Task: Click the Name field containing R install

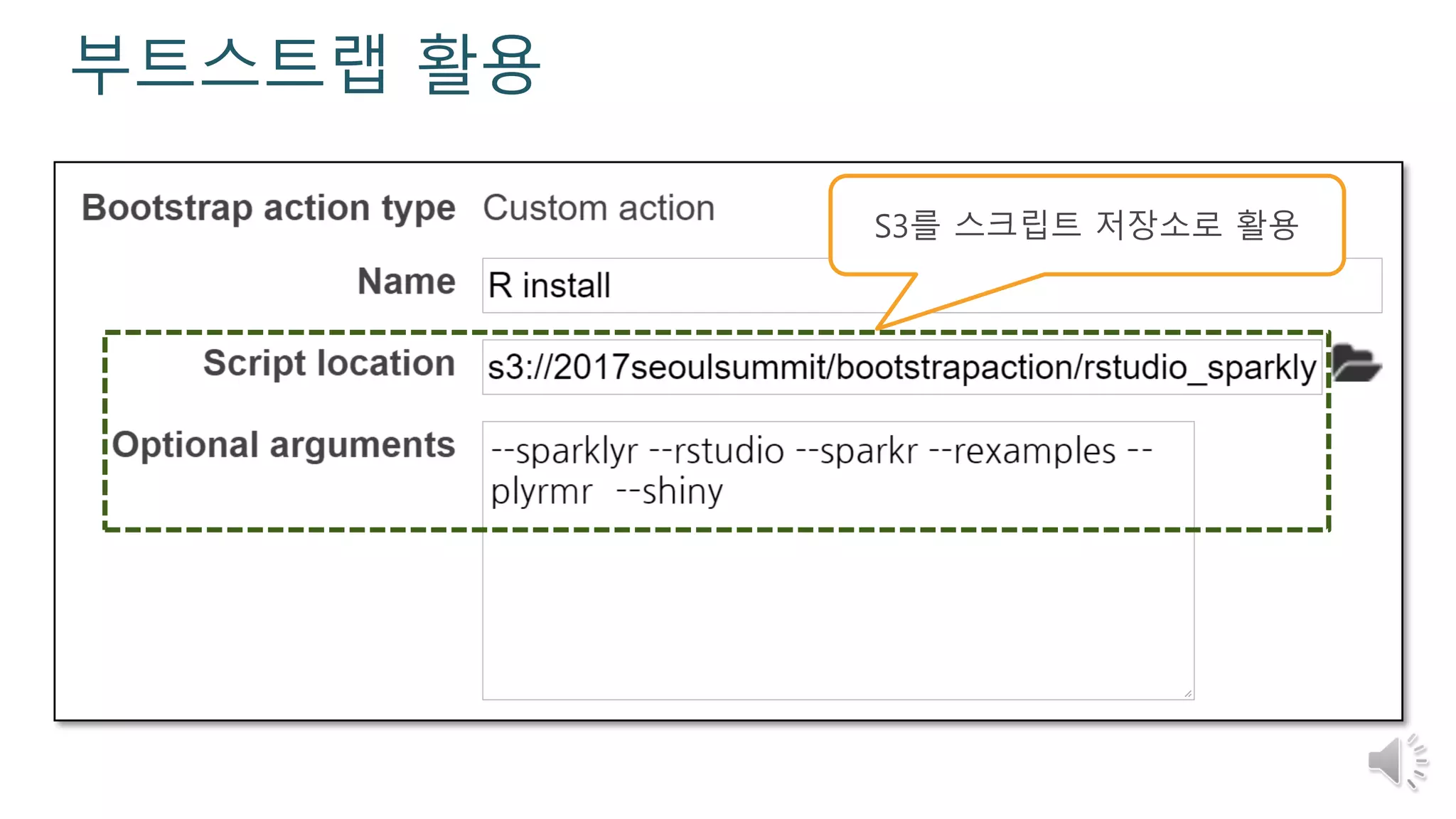Action: 932,285
